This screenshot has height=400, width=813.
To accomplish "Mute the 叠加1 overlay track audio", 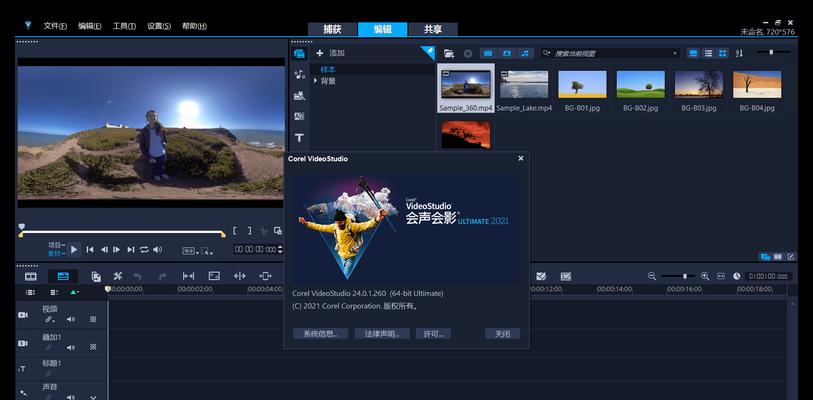I will click(71, 347).
